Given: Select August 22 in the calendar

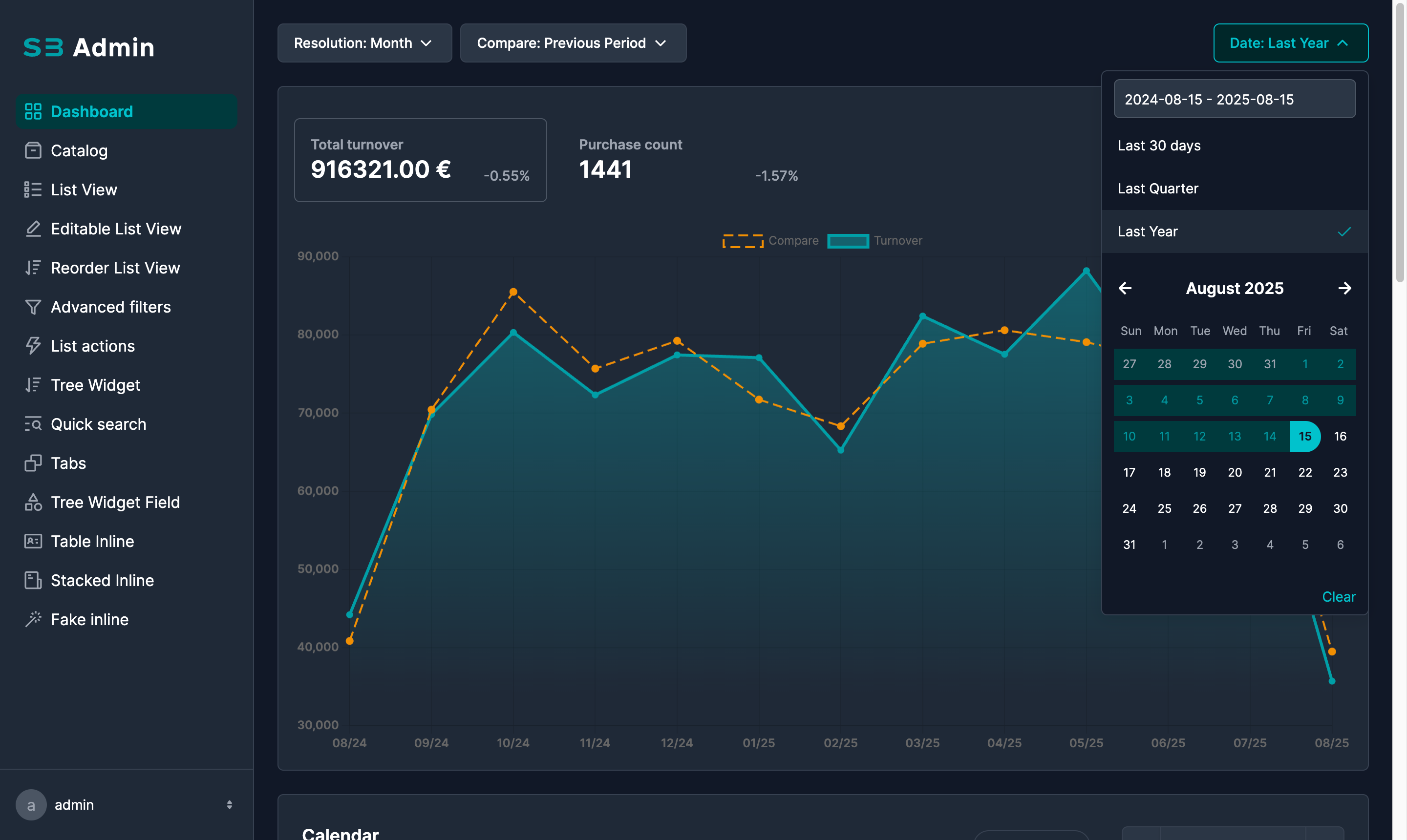Looking at the screenshot, I should pyautogui.click(x=1304, y=472).
